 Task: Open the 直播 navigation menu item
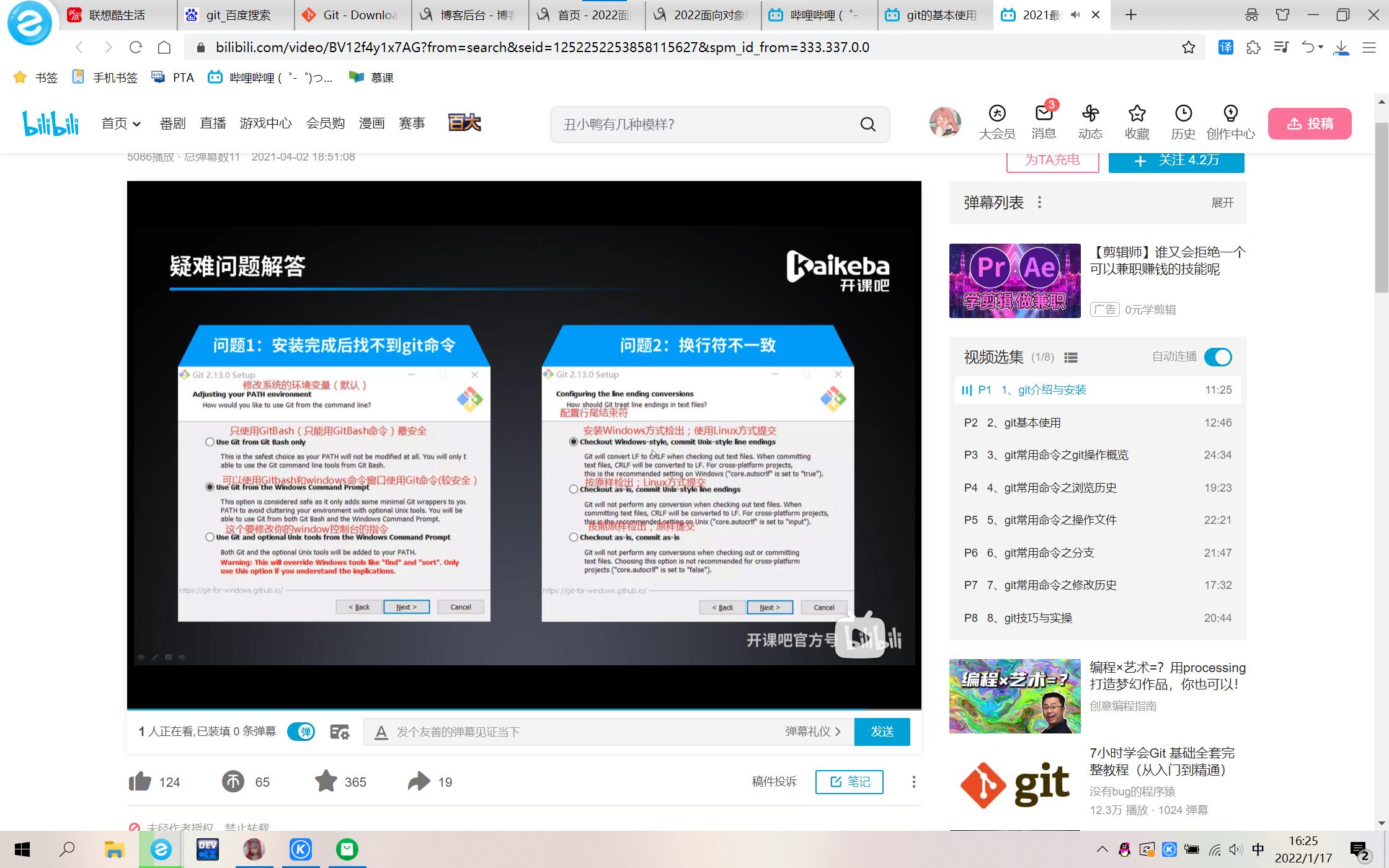(x=213, y=124)
